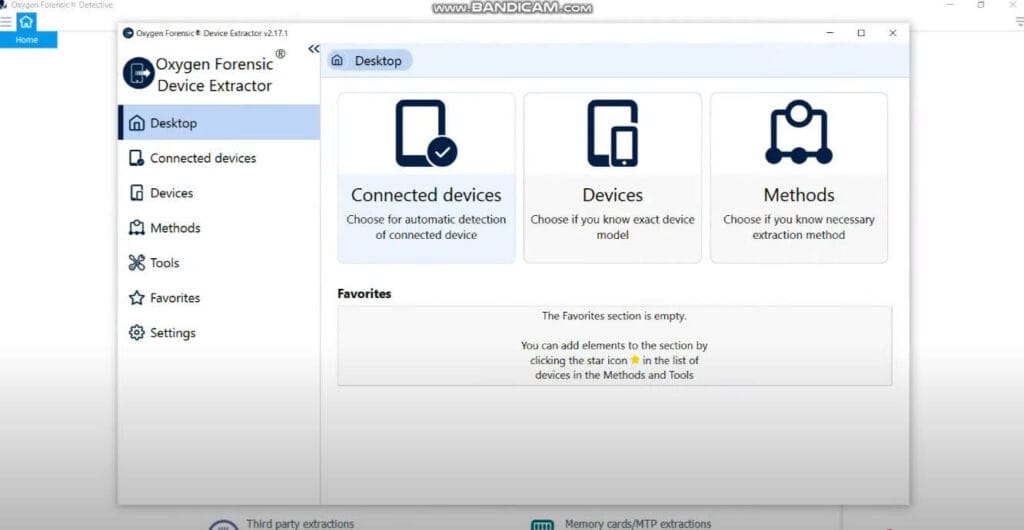
Task: Open Tools in the sidebar
Action: click(219, 263)
